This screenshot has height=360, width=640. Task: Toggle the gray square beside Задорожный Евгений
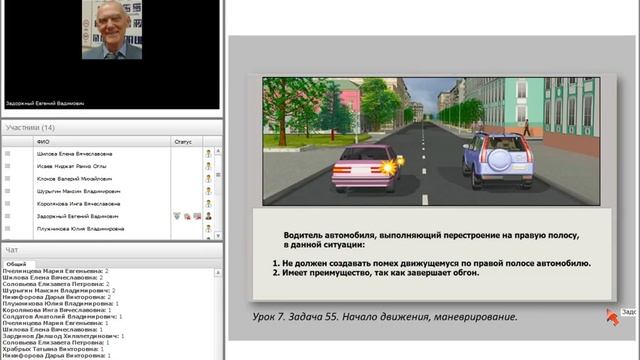pos(7,216)
